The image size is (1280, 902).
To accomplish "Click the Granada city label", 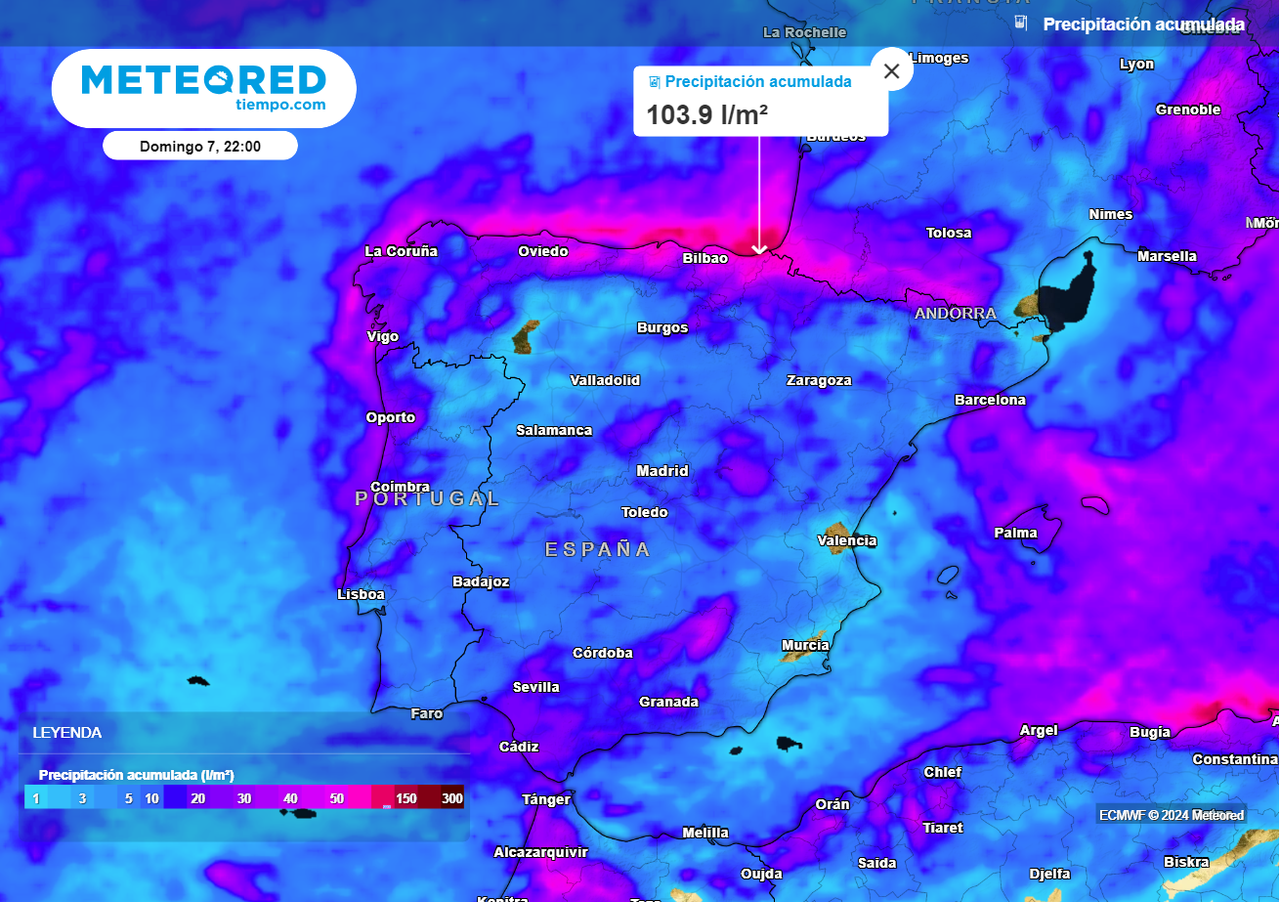I will pos(668,701).
